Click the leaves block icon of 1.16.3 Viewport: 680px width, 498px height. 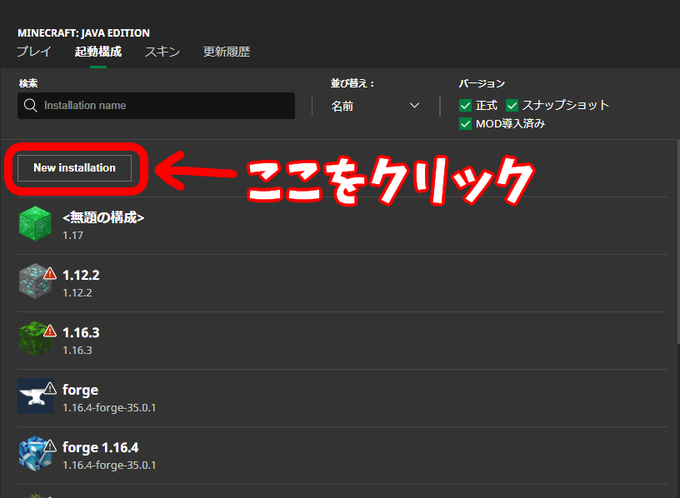(35, 338)
